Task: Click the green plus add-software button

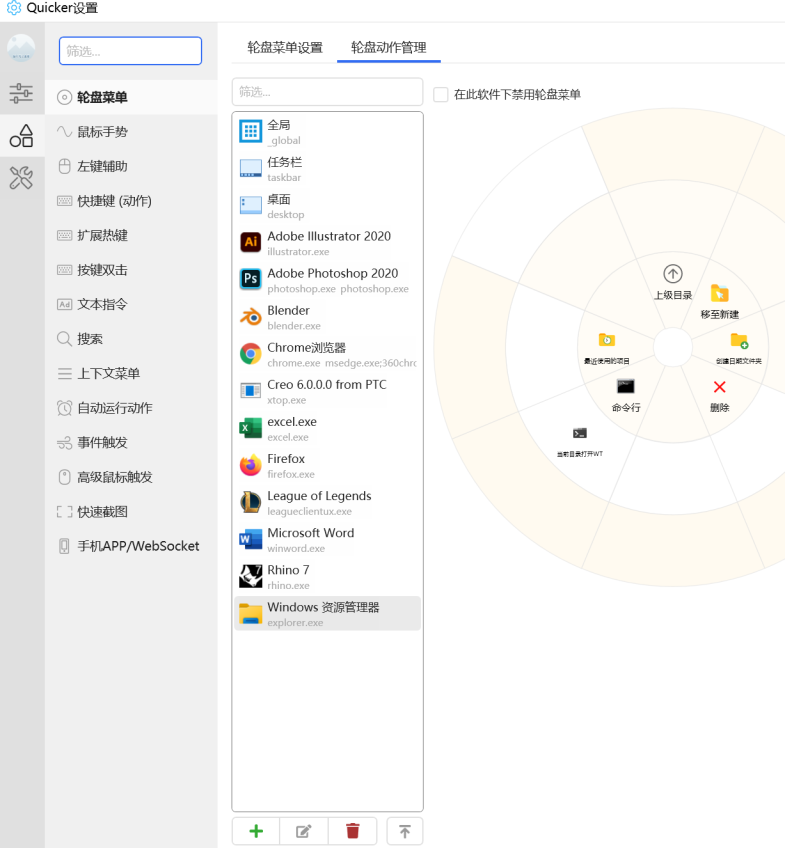Action: pos(256,831)
